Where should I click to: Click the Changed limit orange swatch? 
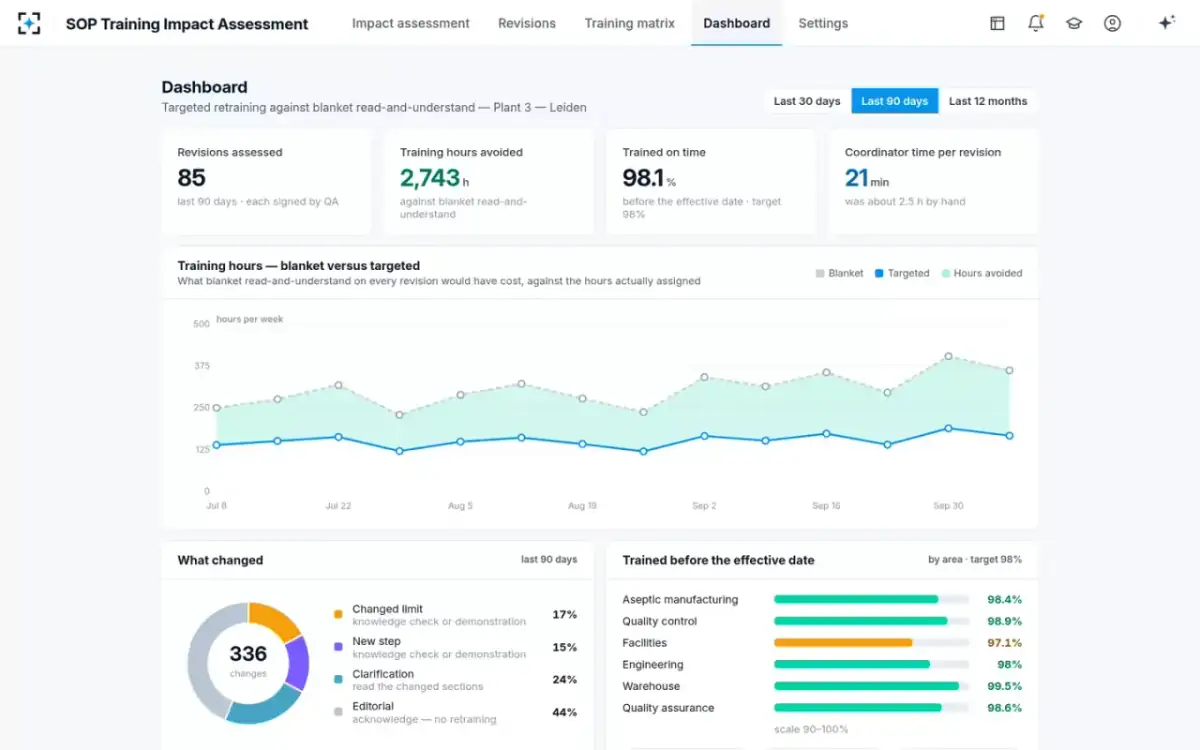338,614
